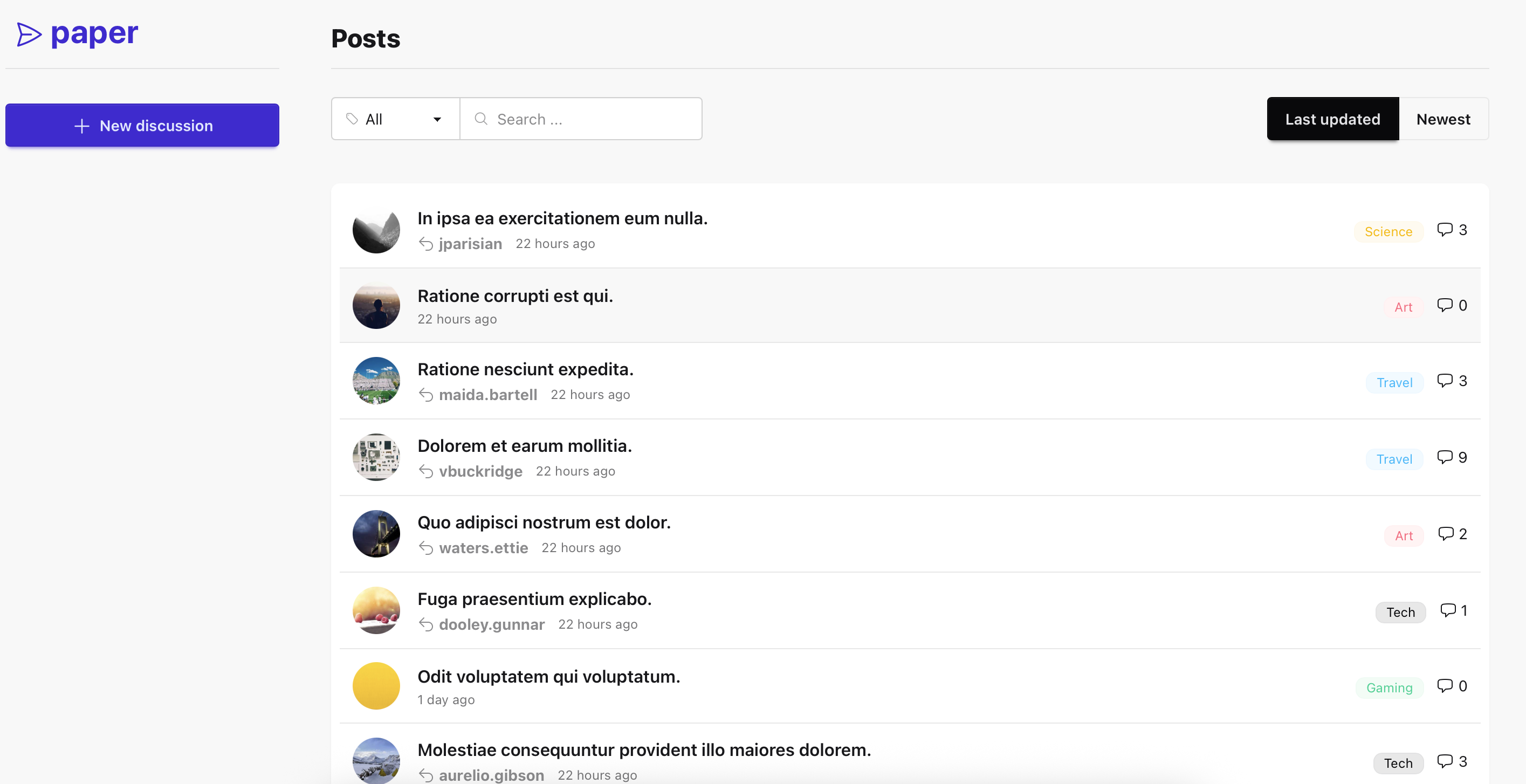Click the paper airplane logo icon
This screenshot has width=1526, height=784.
(x=29, y=35)
